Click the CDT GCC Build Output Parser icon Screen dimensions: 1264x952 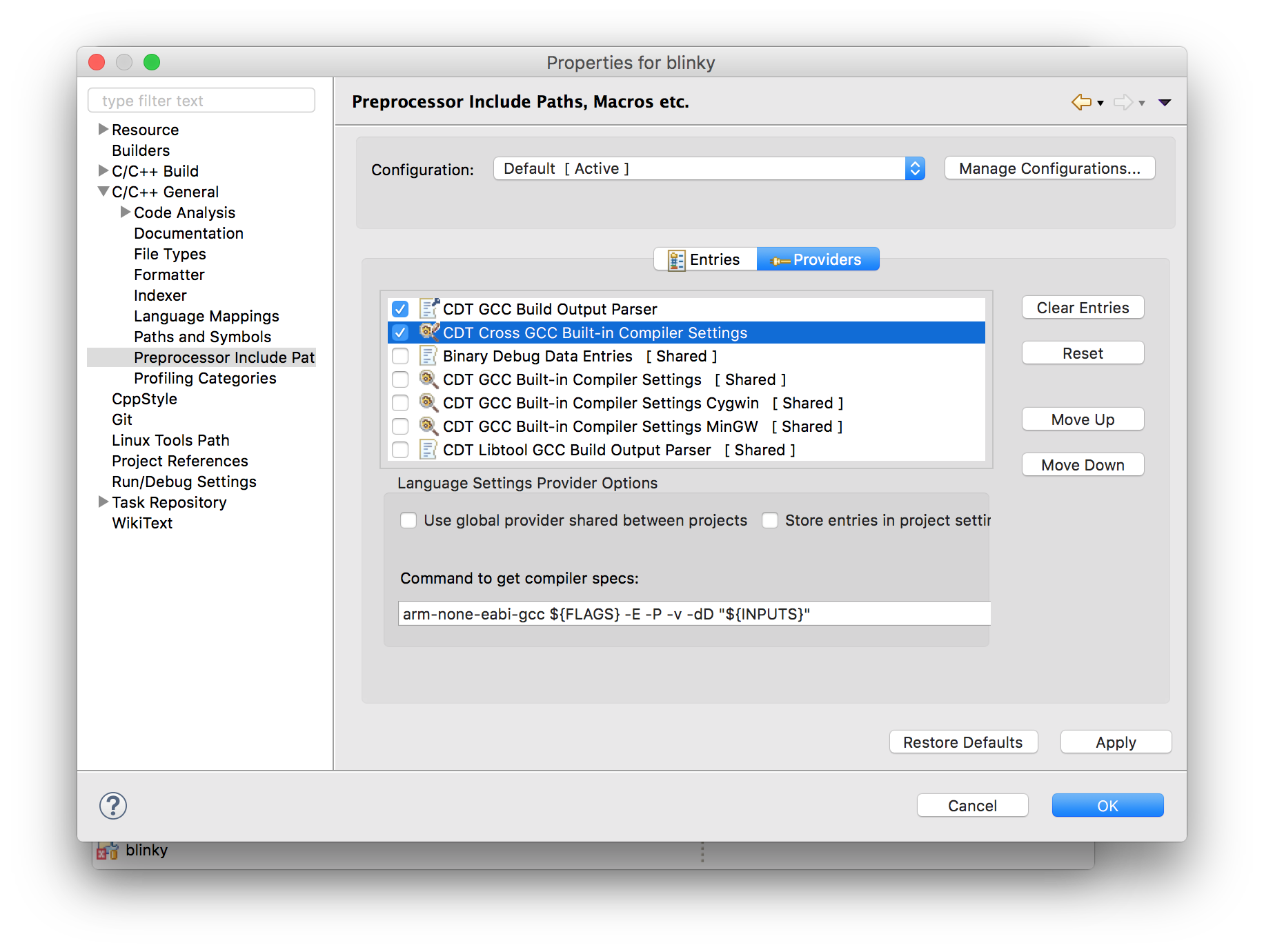pyautogui.click(x=429, y=308)
